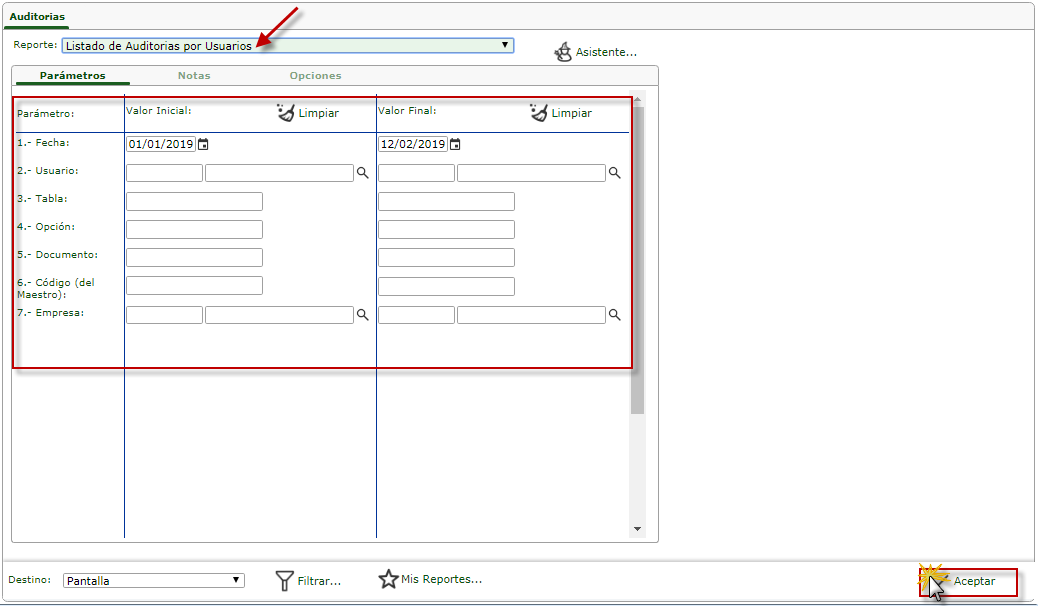Focus the final Usuario name field

pos(531,173)
